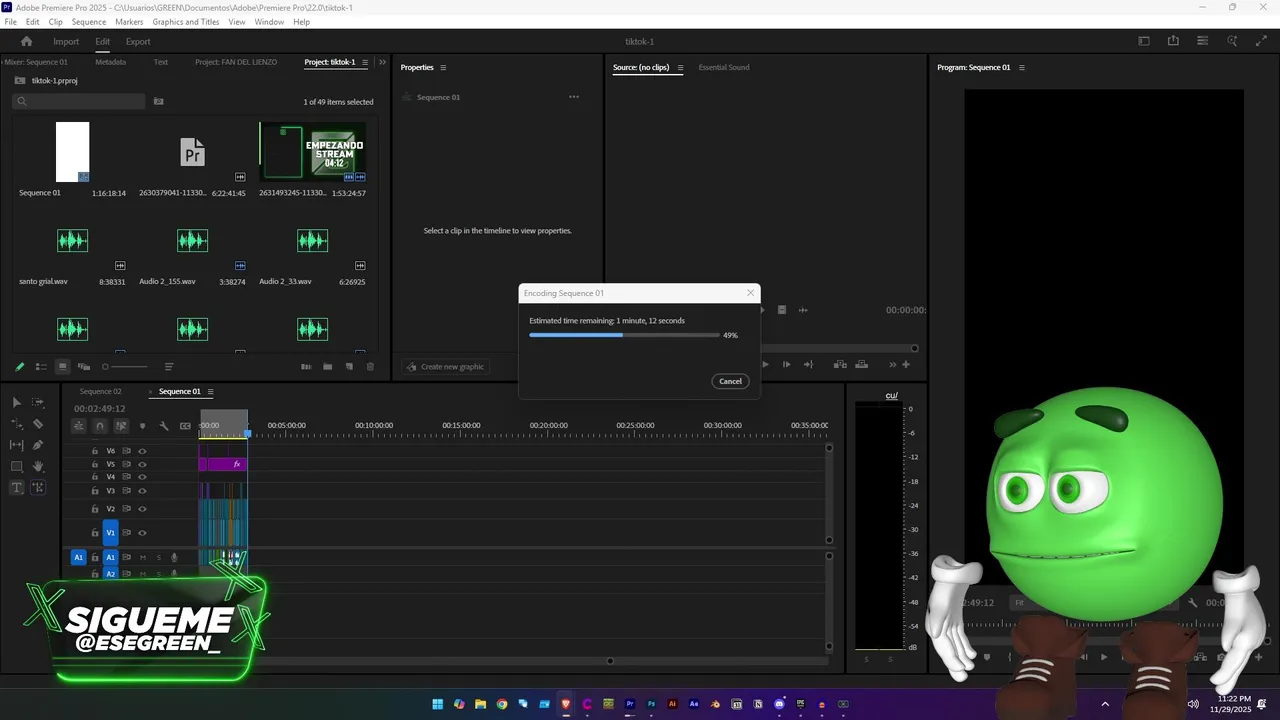Expand Source monitor button overflow chevrons
The height and width of the screenshot is (720, 1280).
(x=893, y=365)
